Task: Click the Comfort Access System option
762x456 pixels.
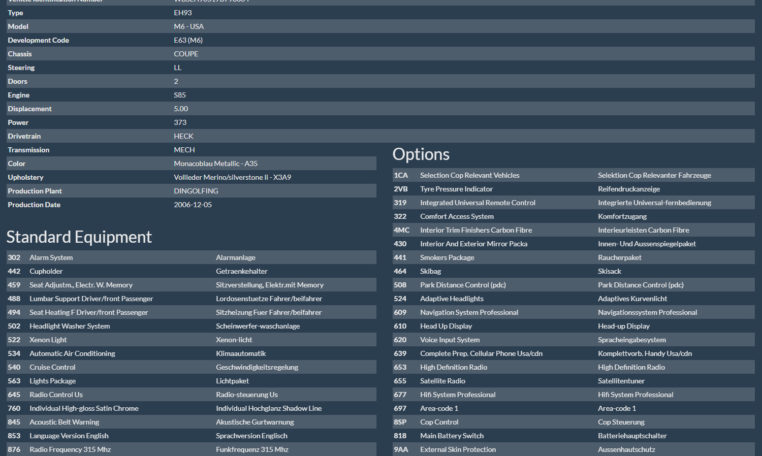Action: click(457, 216)
